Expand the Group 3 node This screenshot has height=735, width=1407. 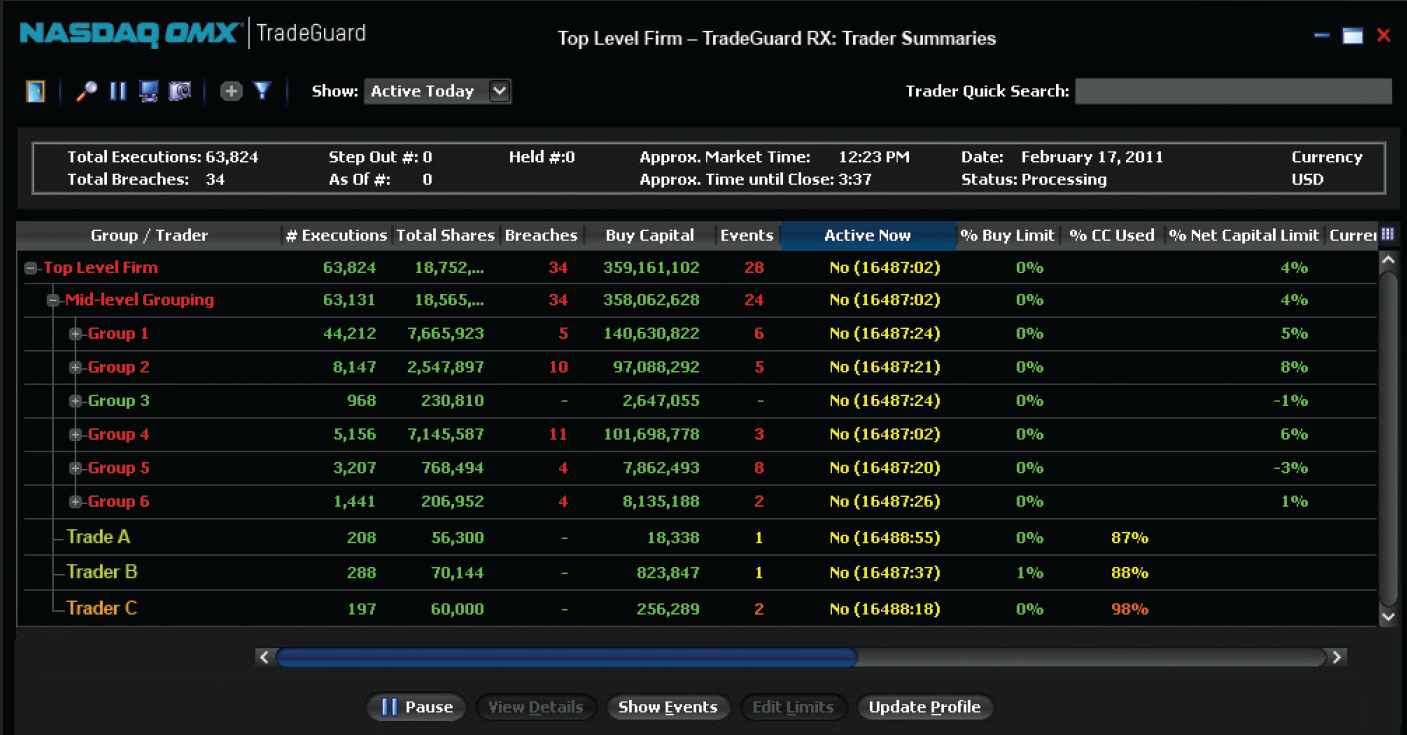(75, 401)
